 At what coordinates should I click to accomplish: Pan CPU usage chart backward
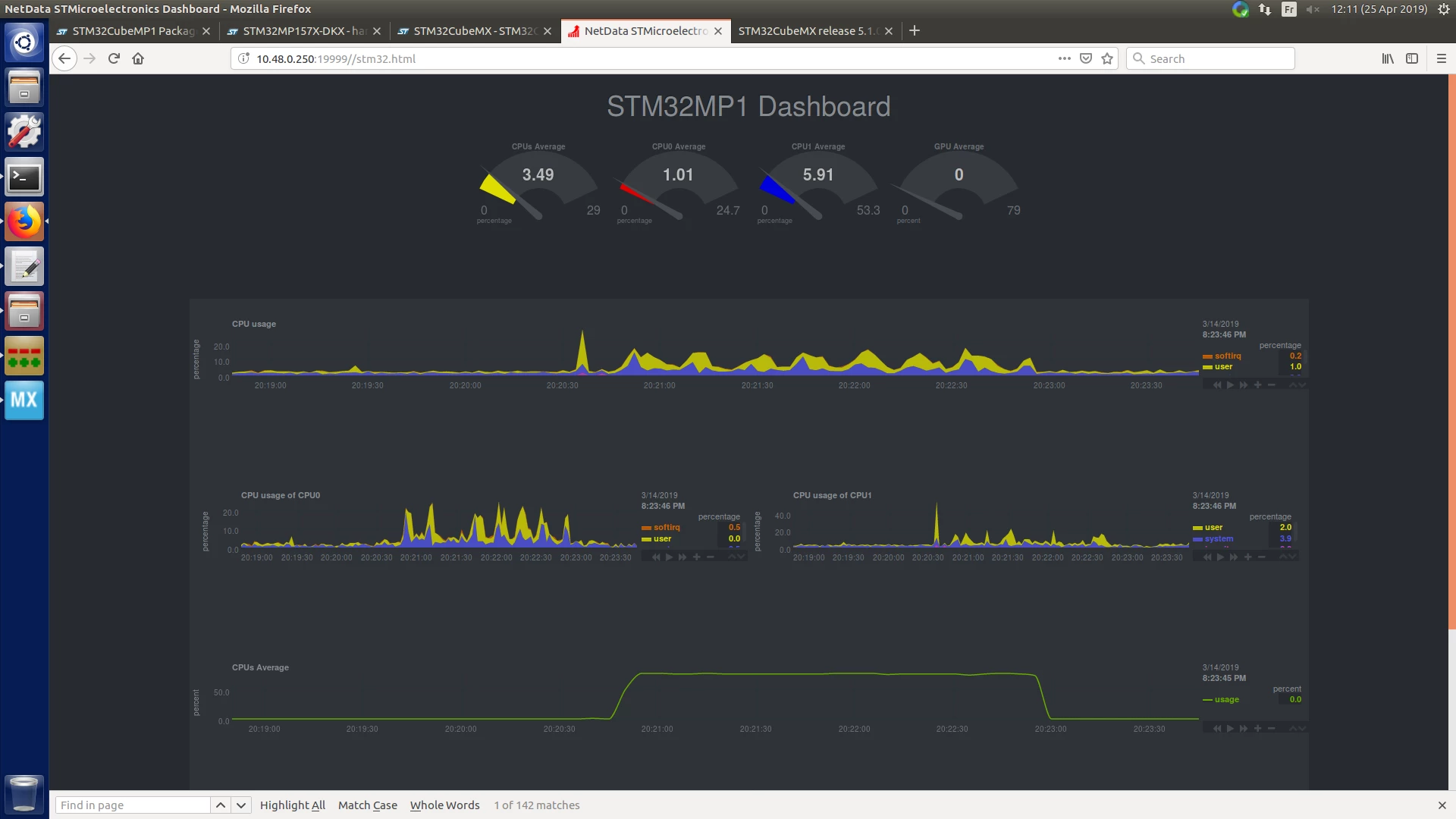pyautogui.click(x=1217, y=385)
